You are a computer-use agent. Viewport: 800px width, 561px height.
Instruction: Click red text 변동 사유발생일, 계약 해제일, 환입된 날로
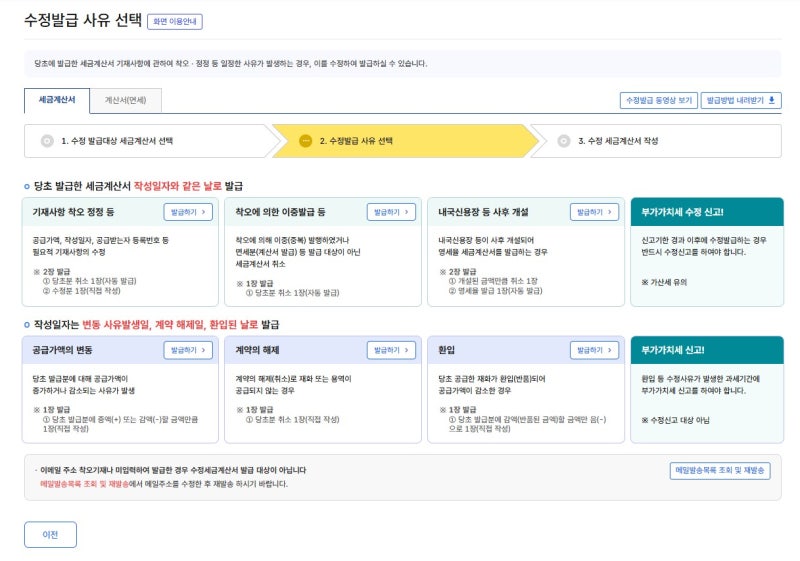170,324
